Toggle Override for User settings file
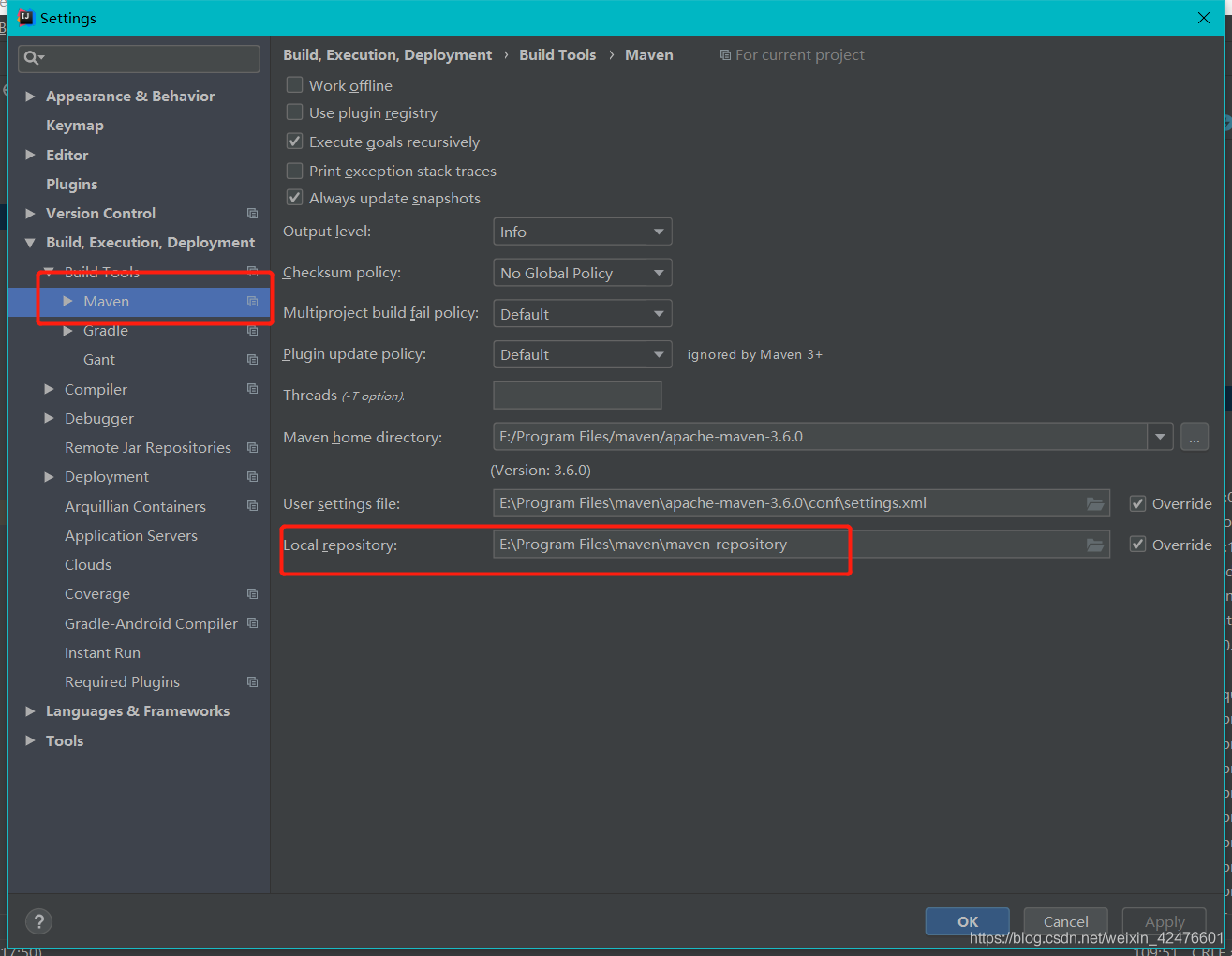The image size is (1232, 956). [1137, 504]
